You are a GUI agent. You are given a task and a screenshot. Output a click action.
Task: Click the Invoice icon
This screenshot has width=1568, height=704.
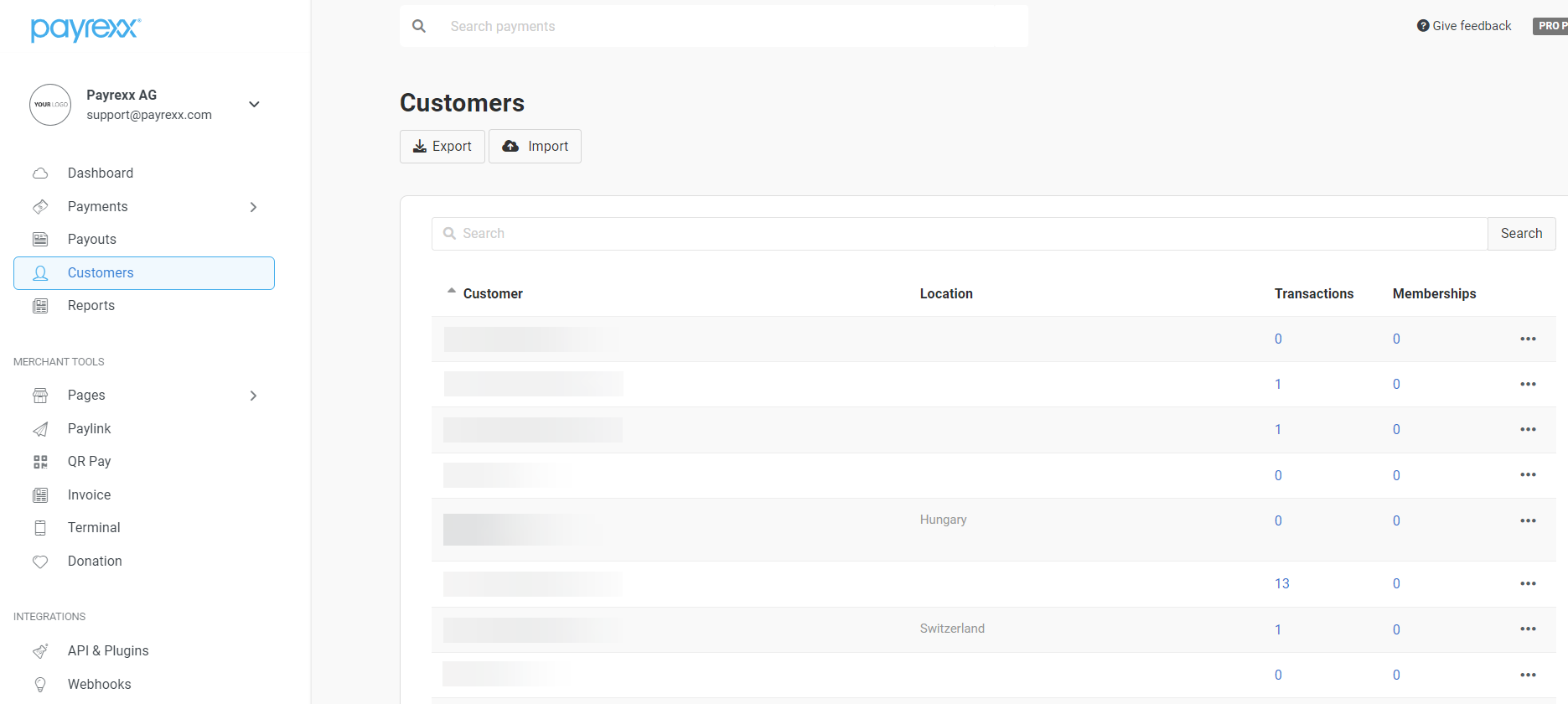click(40, 495)
